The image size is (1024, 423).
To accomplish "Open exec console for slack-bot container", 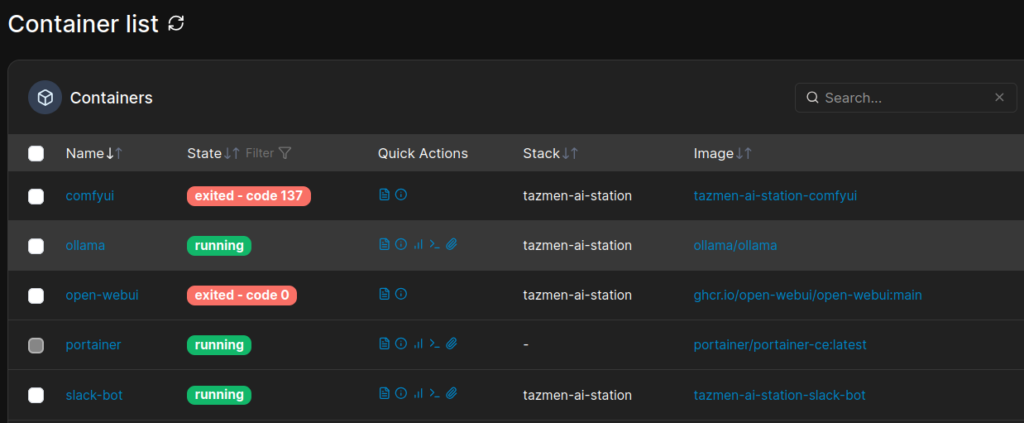I will (x=434, y=394).
